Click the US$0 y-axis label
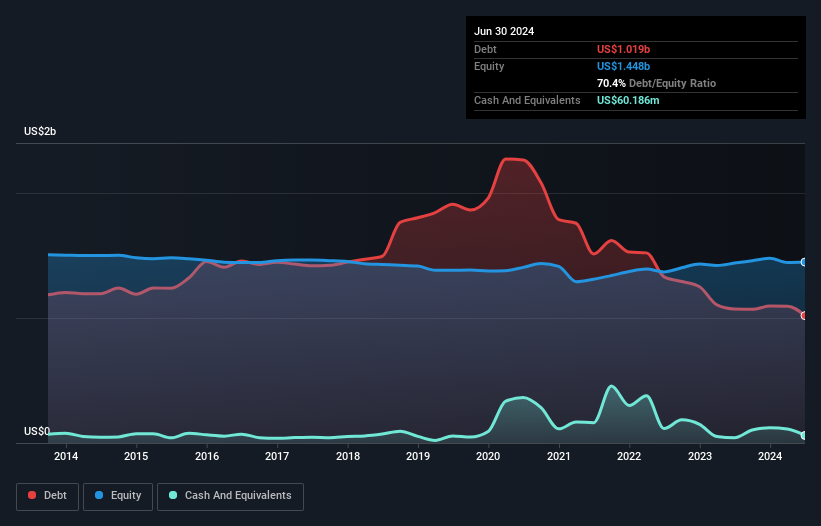The width and height of the screenshot is (821, 526). click(x=37, y=431)
